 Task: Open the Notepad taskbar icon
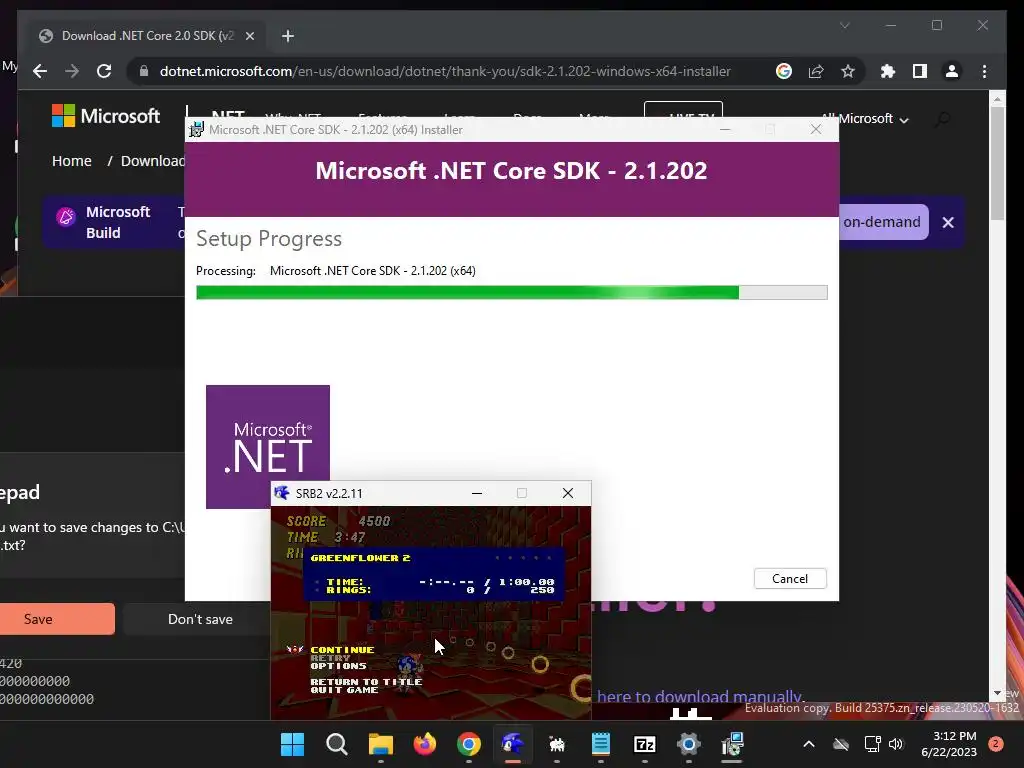point(601,744)
